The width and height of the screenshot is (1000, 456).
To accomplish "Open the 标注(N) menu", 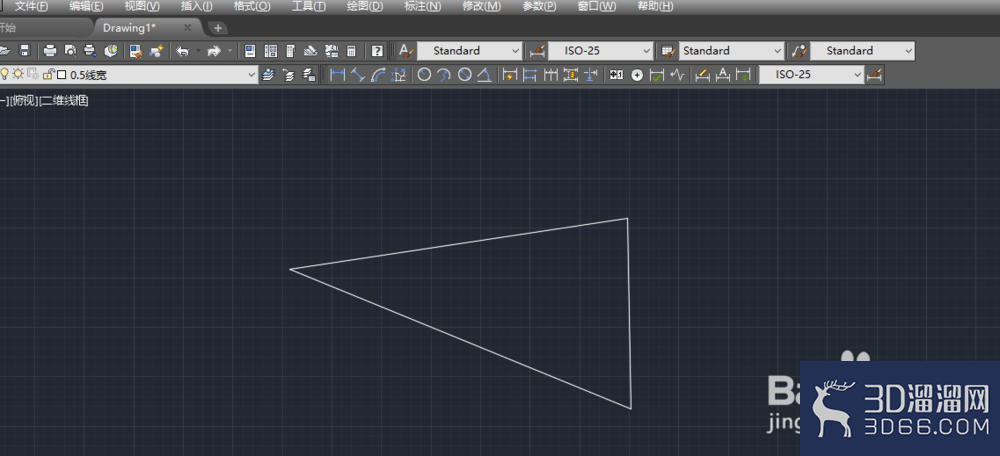I will 423,6.
